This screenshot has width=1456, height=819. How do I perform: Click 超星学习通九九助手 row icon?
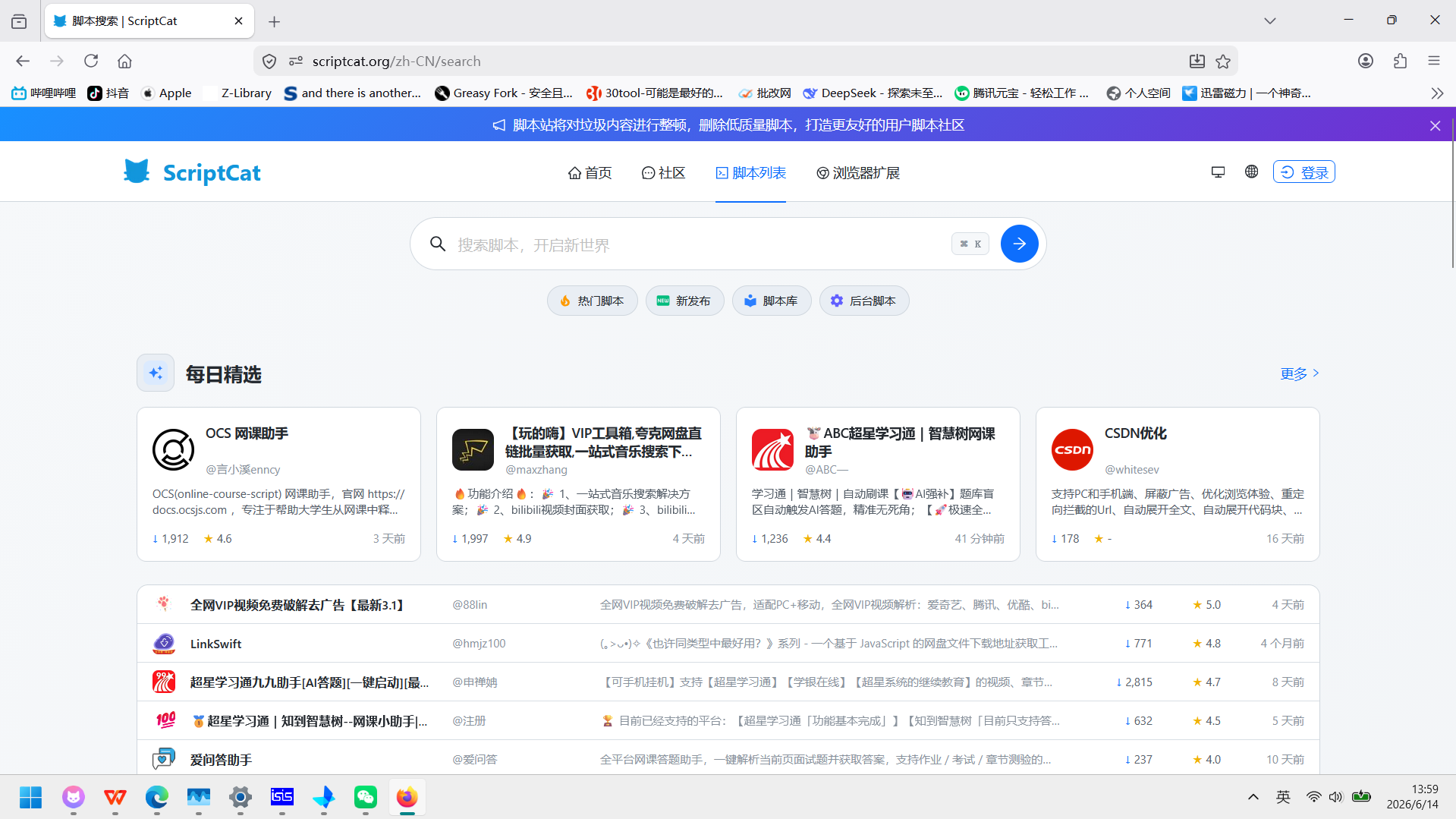pyautogui.click(x=164, y=682)
